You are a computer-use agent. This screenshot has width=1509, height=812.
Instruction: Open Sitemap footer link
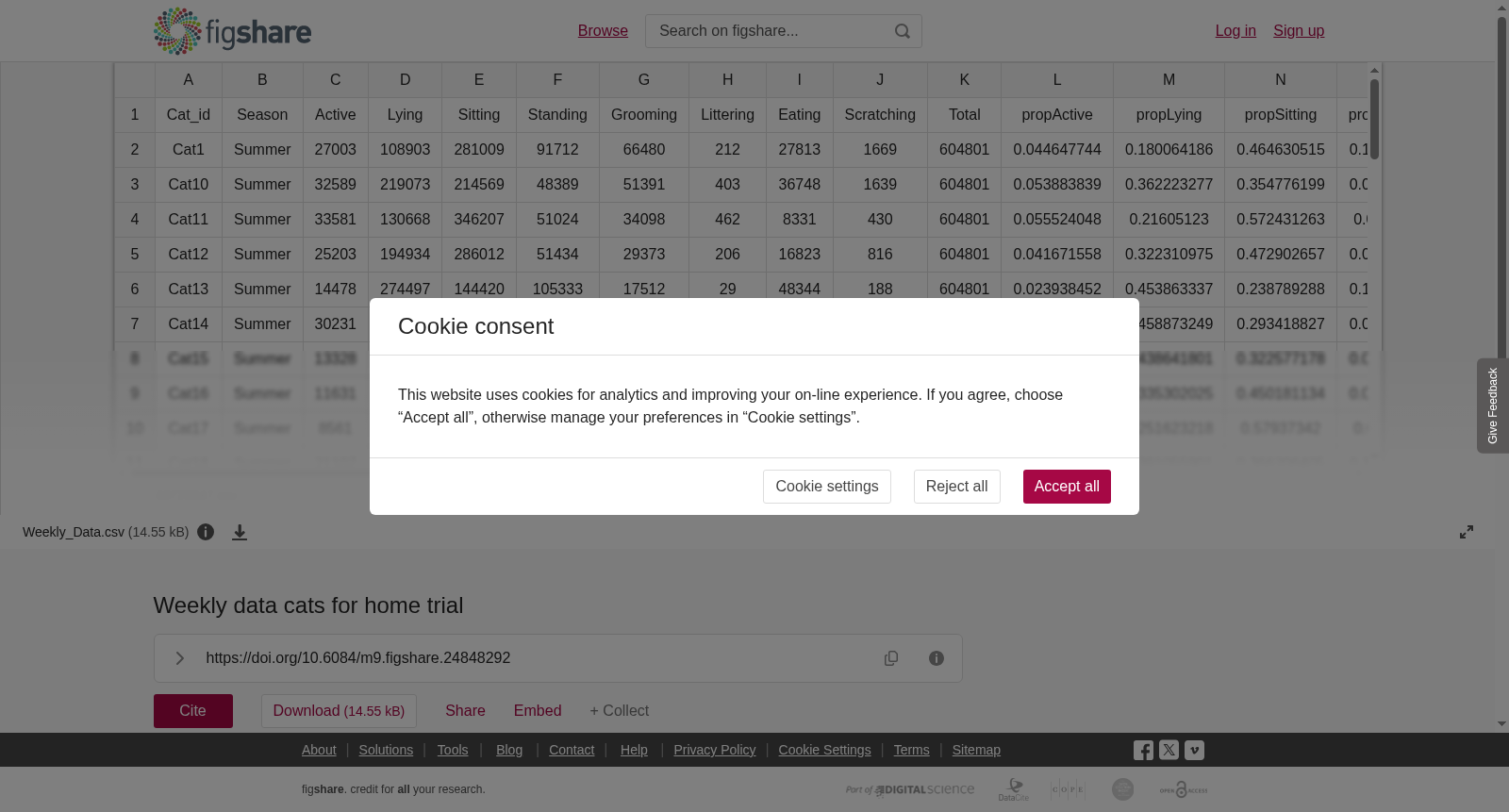[976, 750]
